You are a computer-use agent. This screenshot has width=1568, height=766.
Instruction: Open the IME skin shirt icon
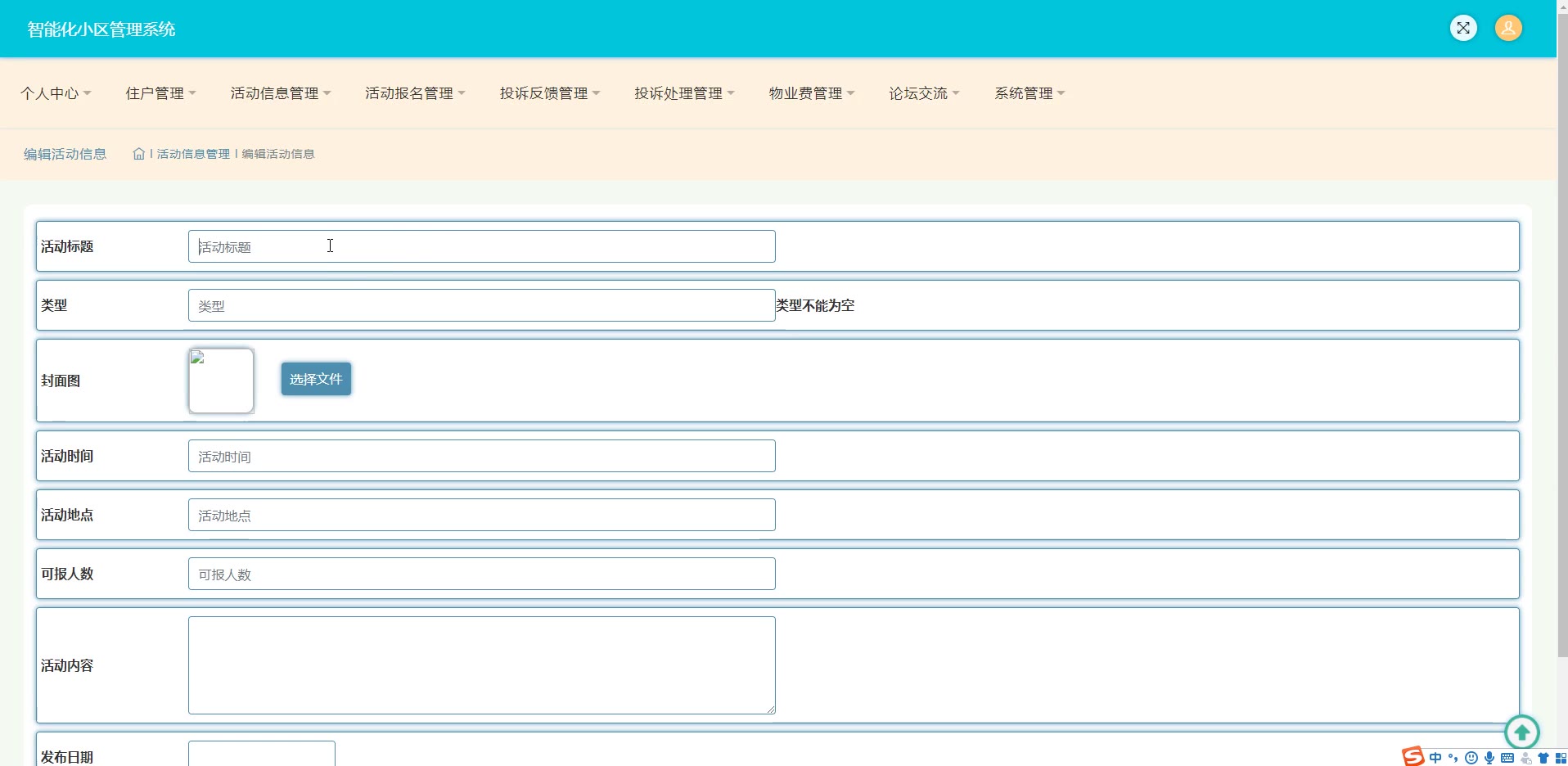[1543, 758]
